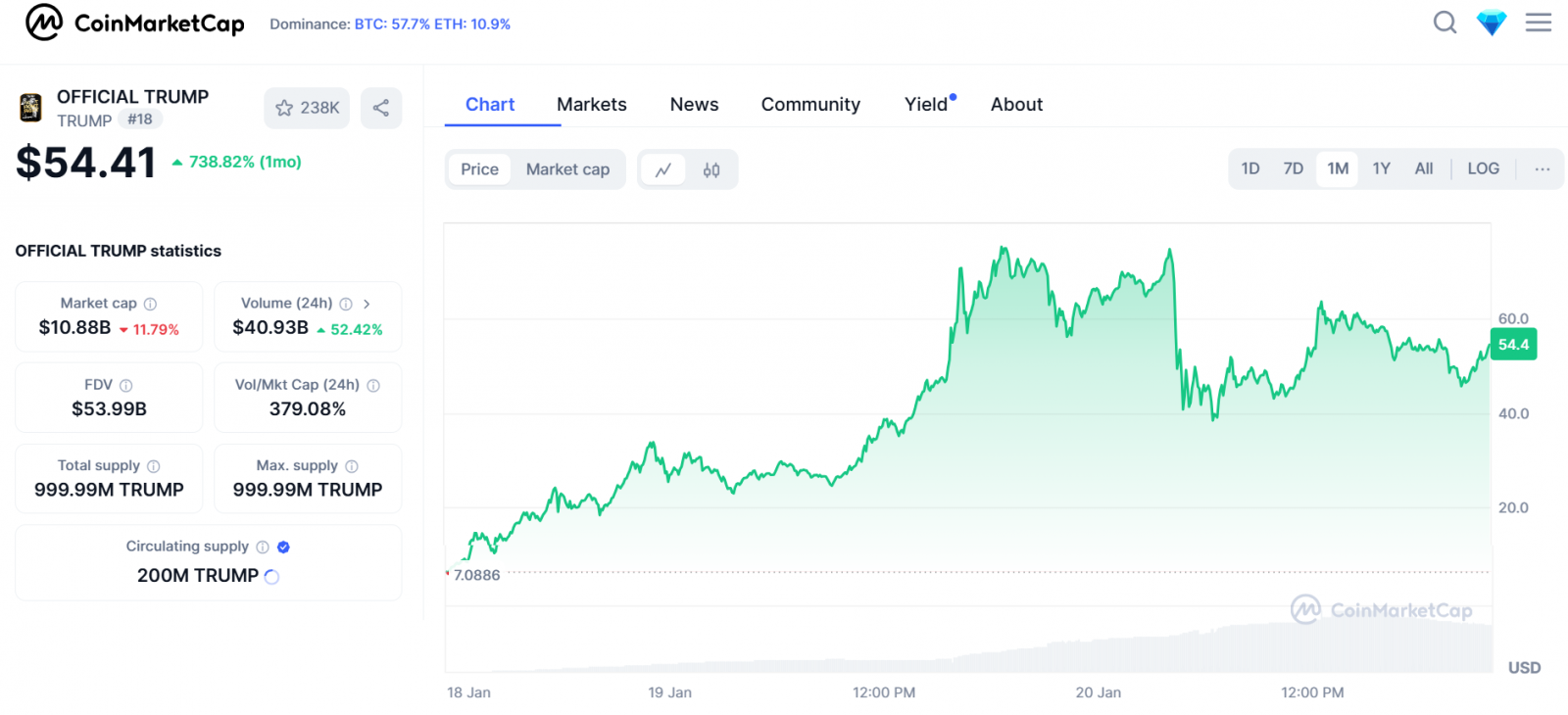The image size is (1568, 715).
Task: Click the CoinMarketCap logo
Action: point(134,23)
